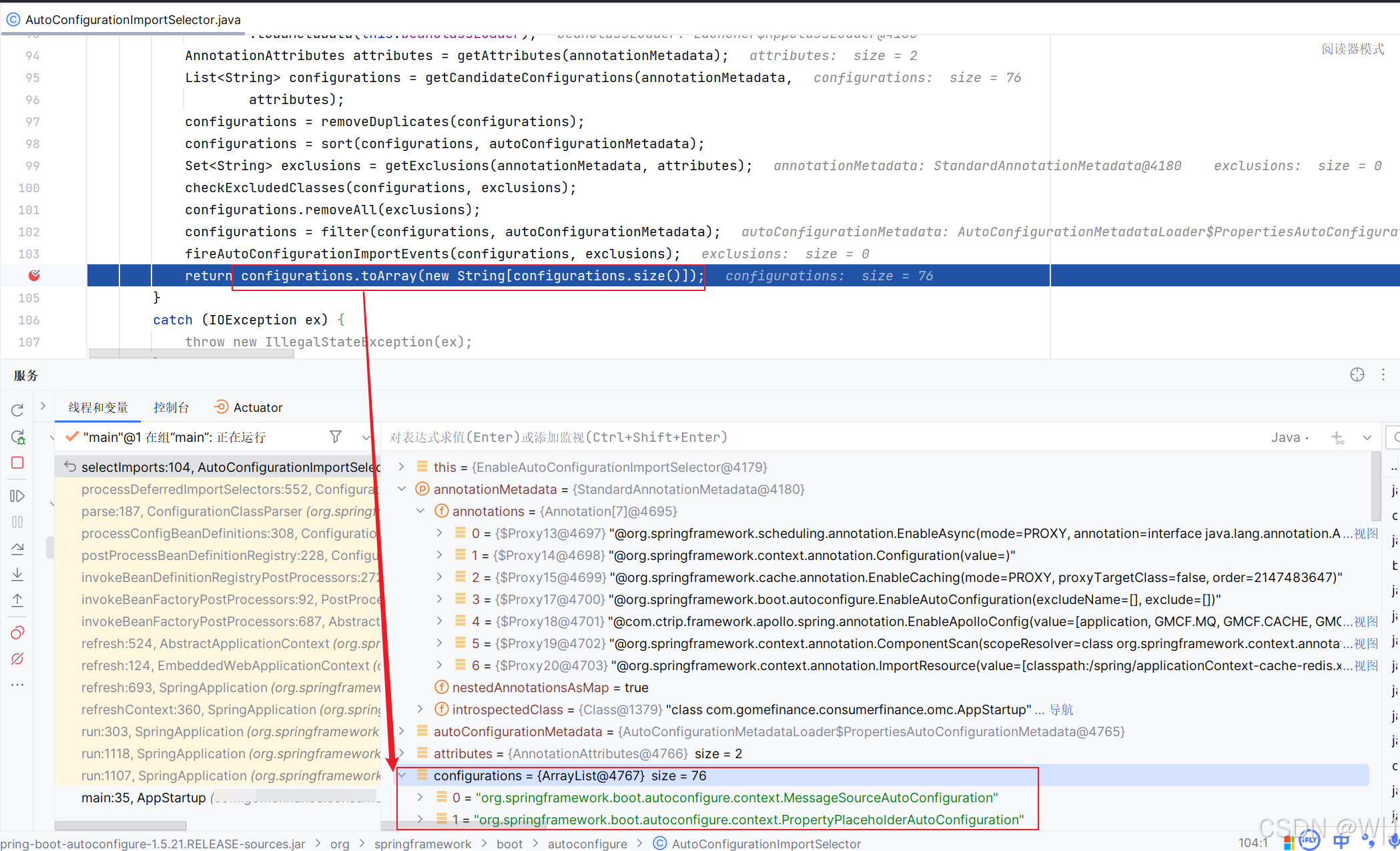This screenshot has width=1400, height=851.
Task: Stop the debug session with red square icon
Action: [17, 463]
